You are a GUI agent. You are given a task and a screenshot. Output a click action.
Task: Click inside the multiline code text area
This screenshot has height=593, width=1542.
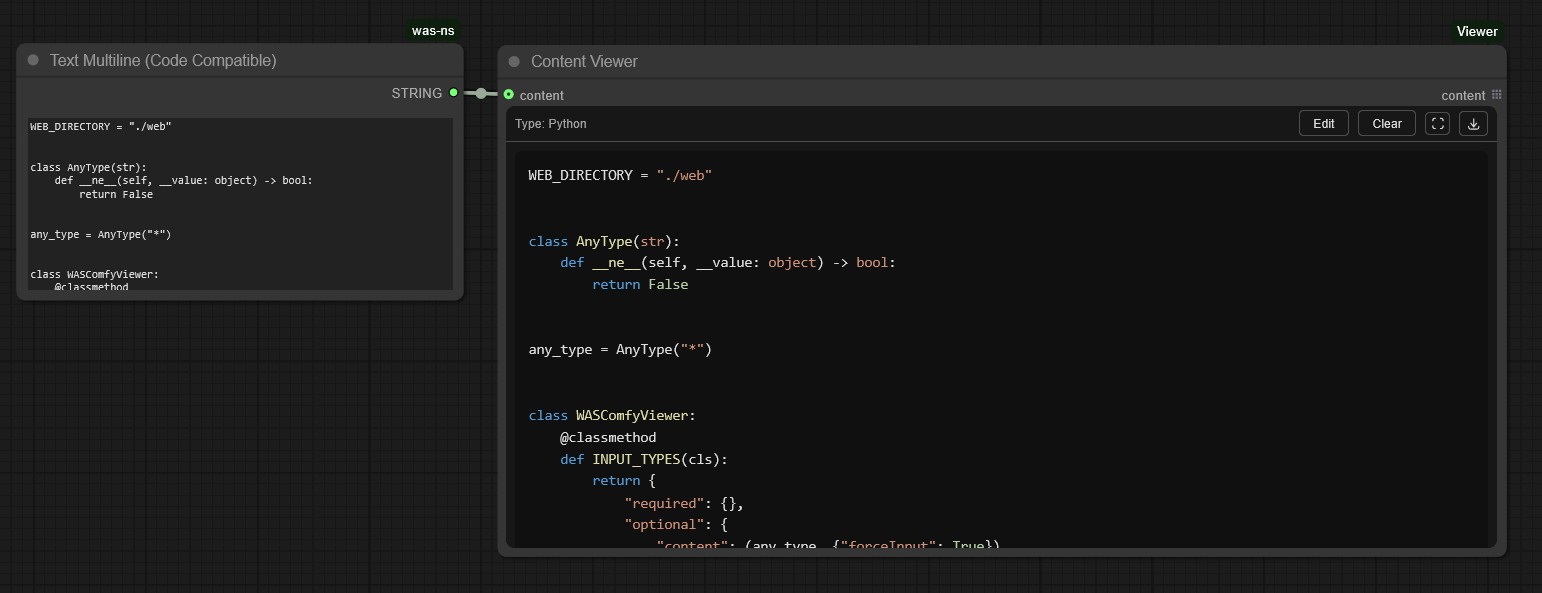click(240, 204)
